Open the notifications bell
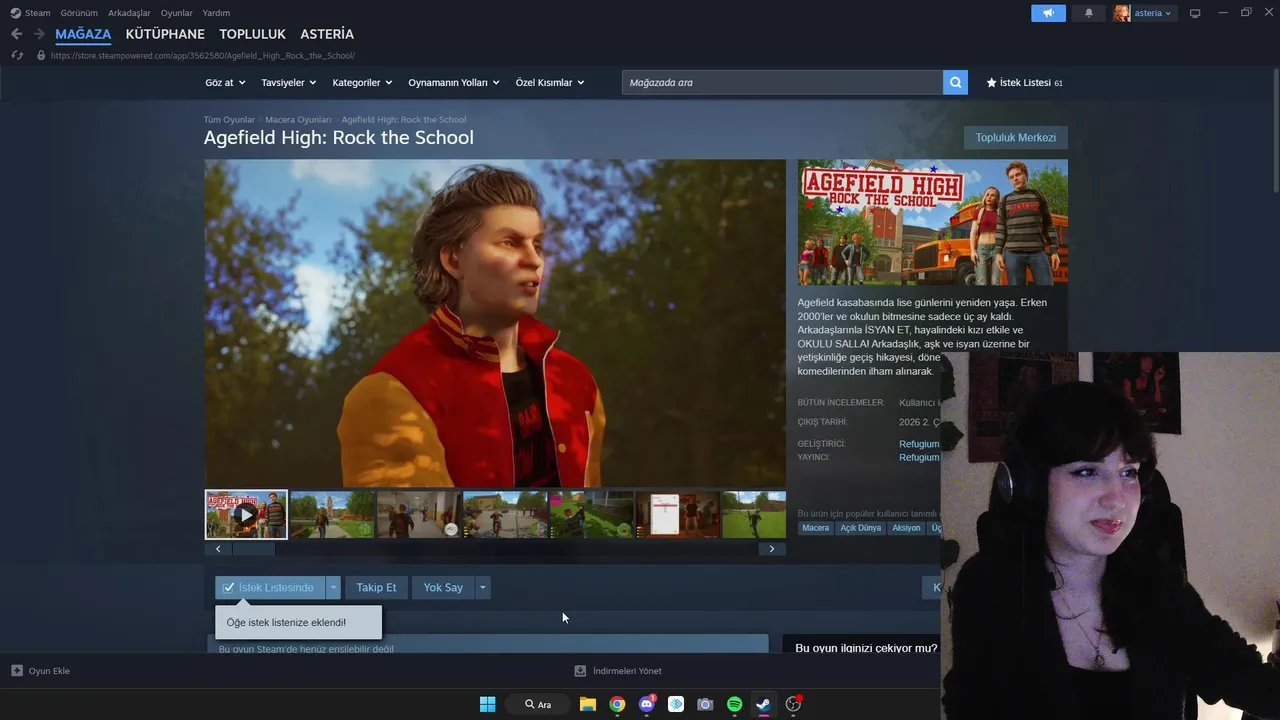Viewport: 1280px width, 720px height. pyautogui.click(x=1089, y=13)
